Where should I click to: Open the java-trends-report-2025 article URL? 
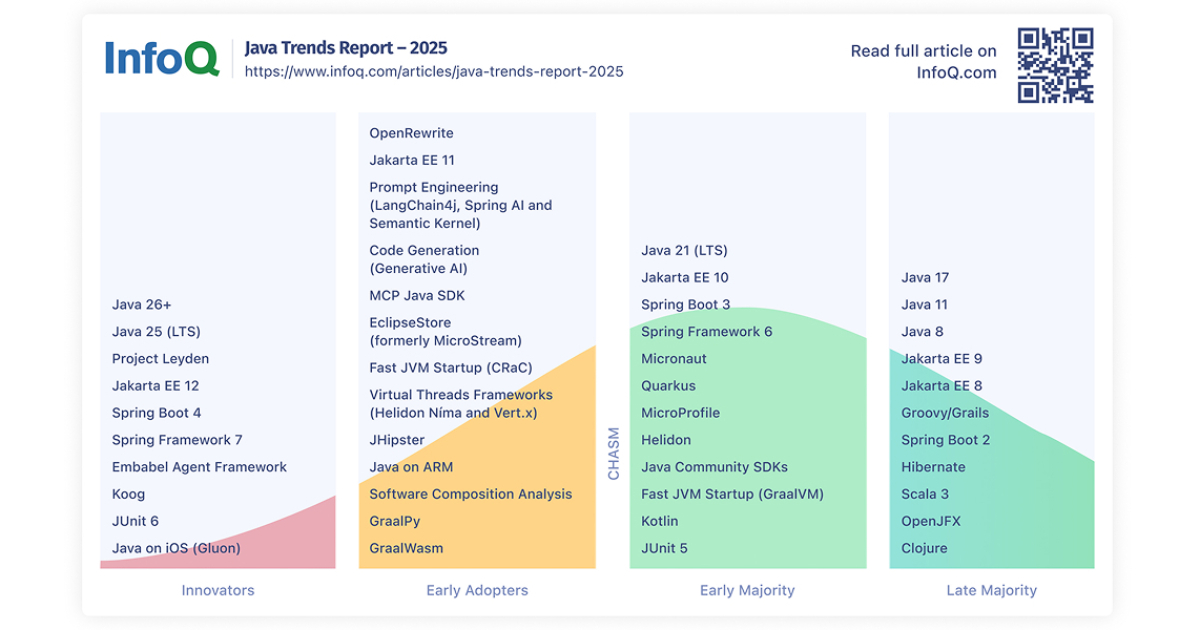pos(435,71)
